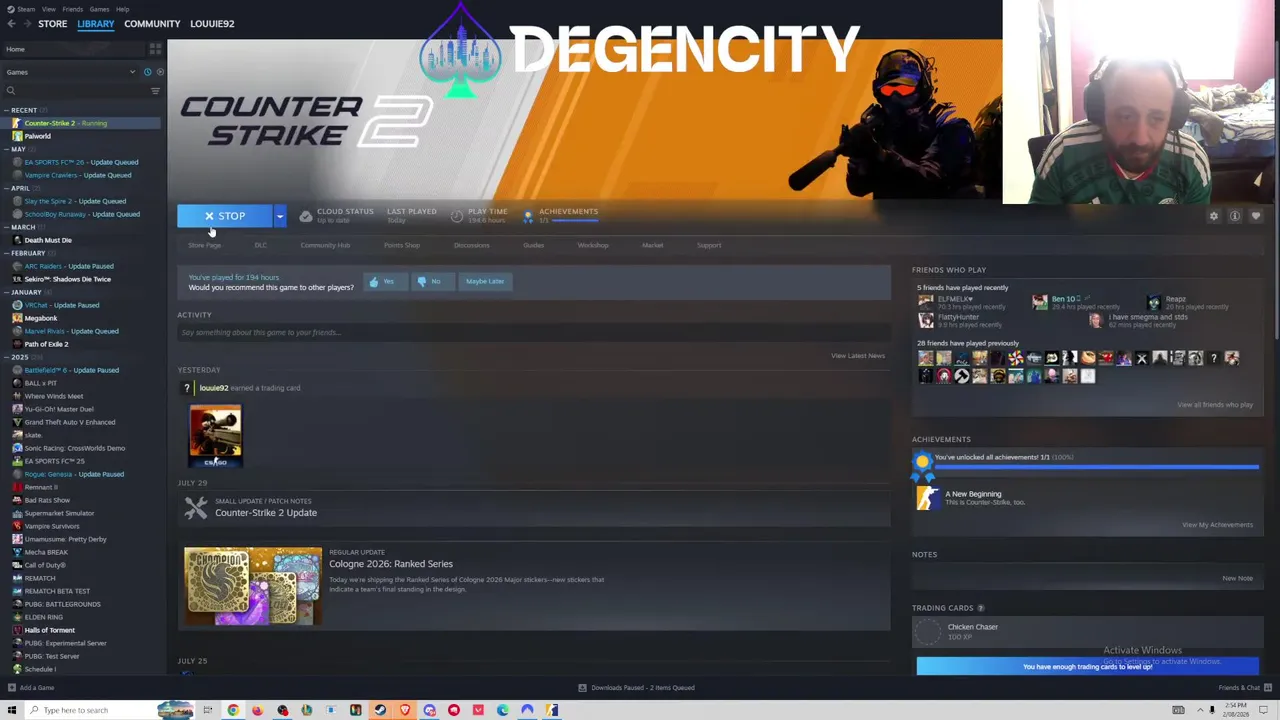Click View Latest News link

857,356
